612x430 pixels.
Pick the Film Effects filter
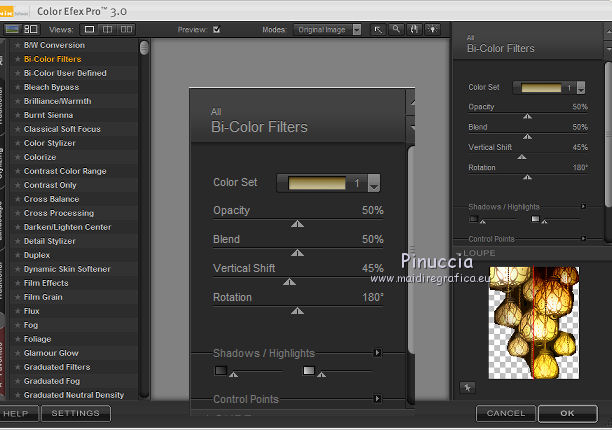46,283
